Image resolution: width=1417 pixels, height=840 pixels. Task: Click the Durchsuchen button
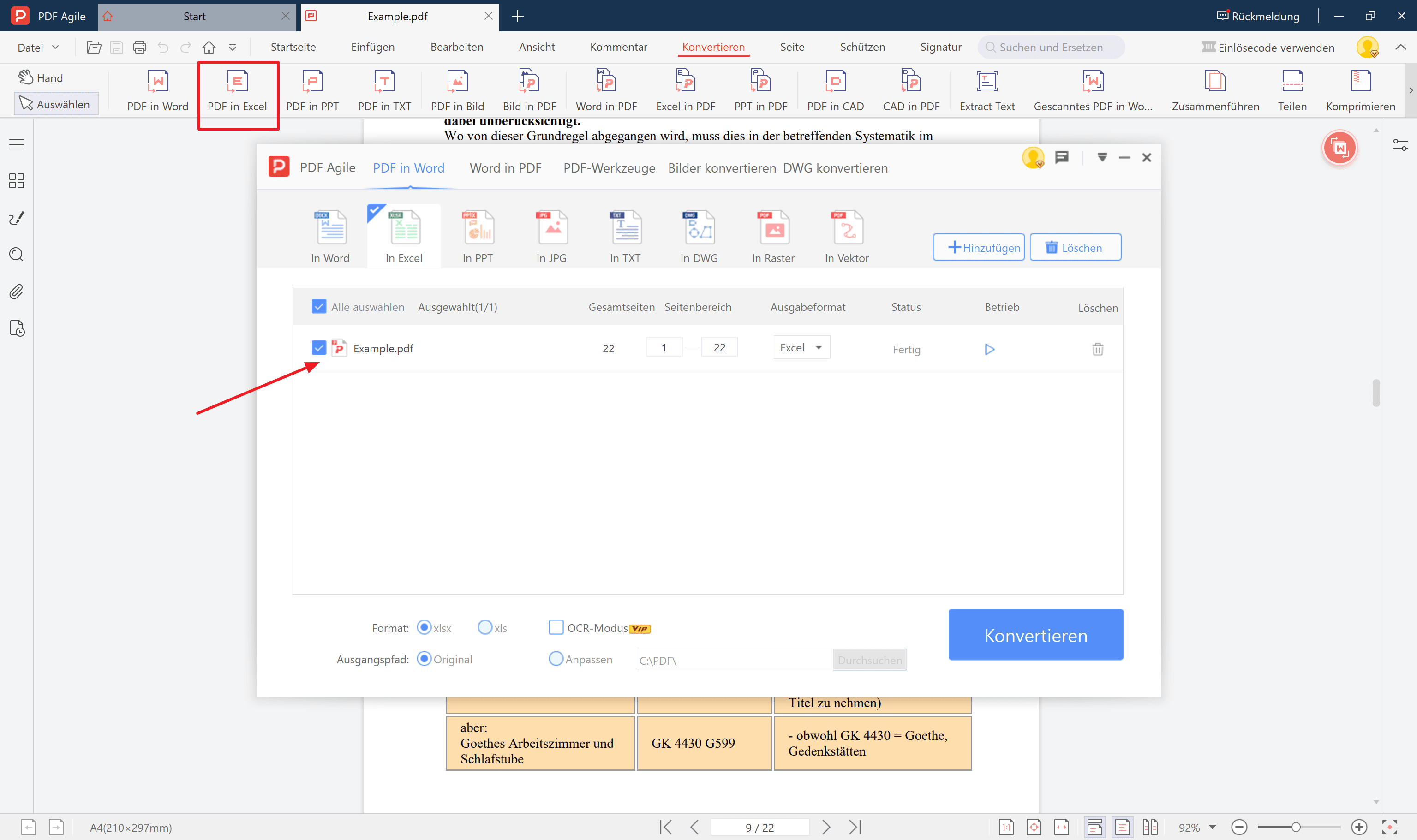click(870, 660)
